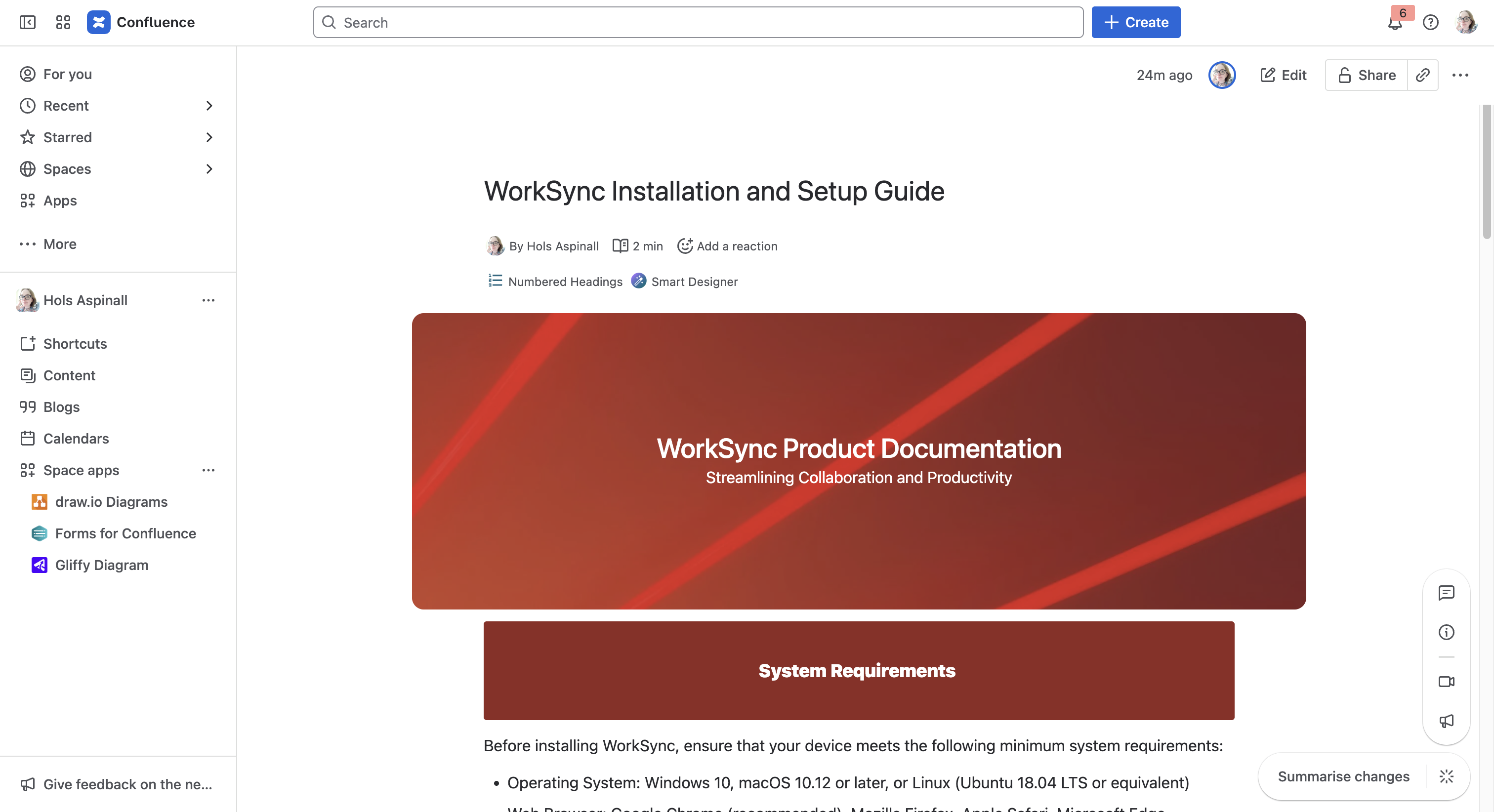This screenshot has width=1494, height=812.
Task: Open the app switcher grid icon
Action: tap(63, 22)
